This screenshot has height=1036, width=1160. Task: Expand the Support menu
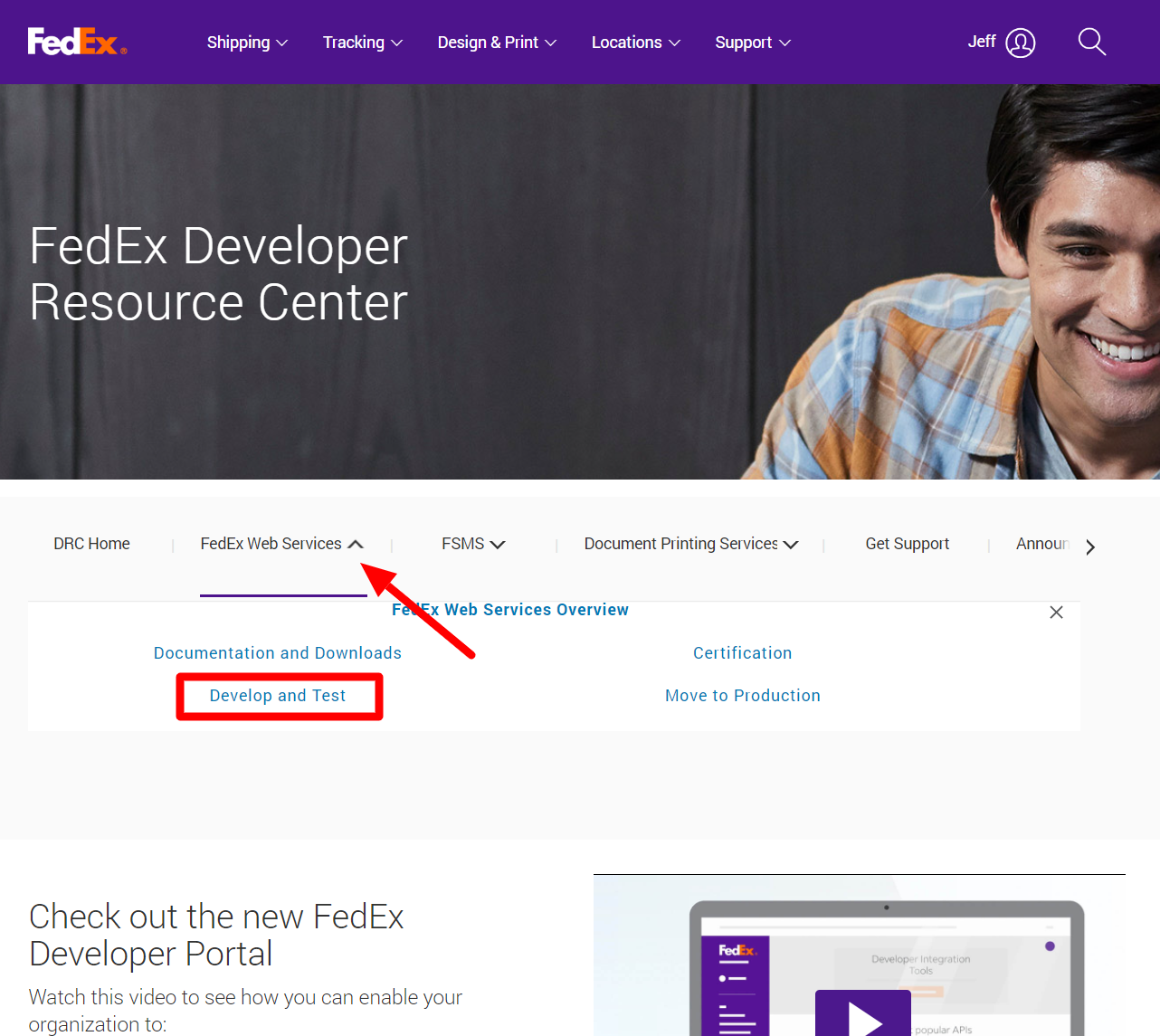753,42
